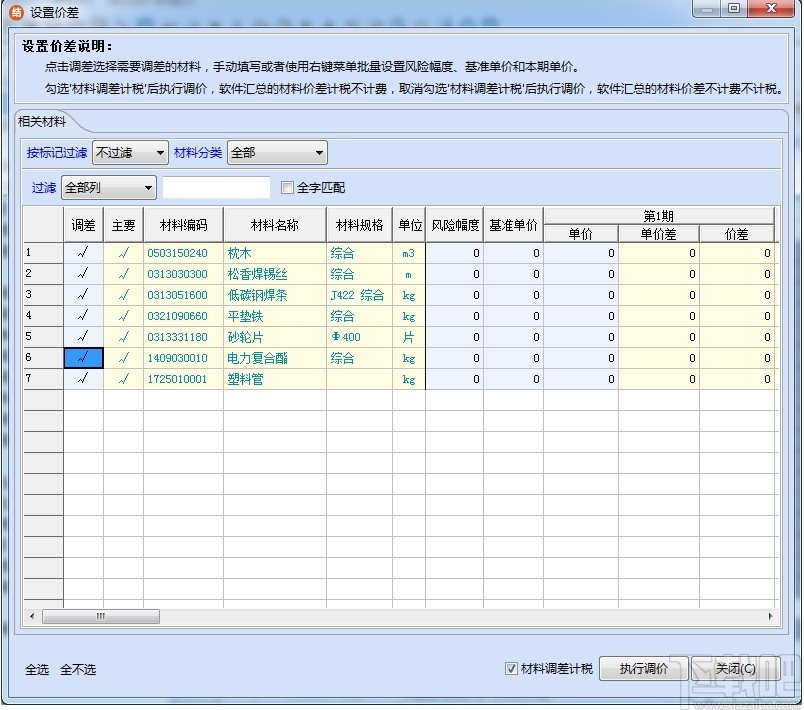Click the 关闭(C) button
The width and height of the screenshot is (804, 710).
coord(735,668)
